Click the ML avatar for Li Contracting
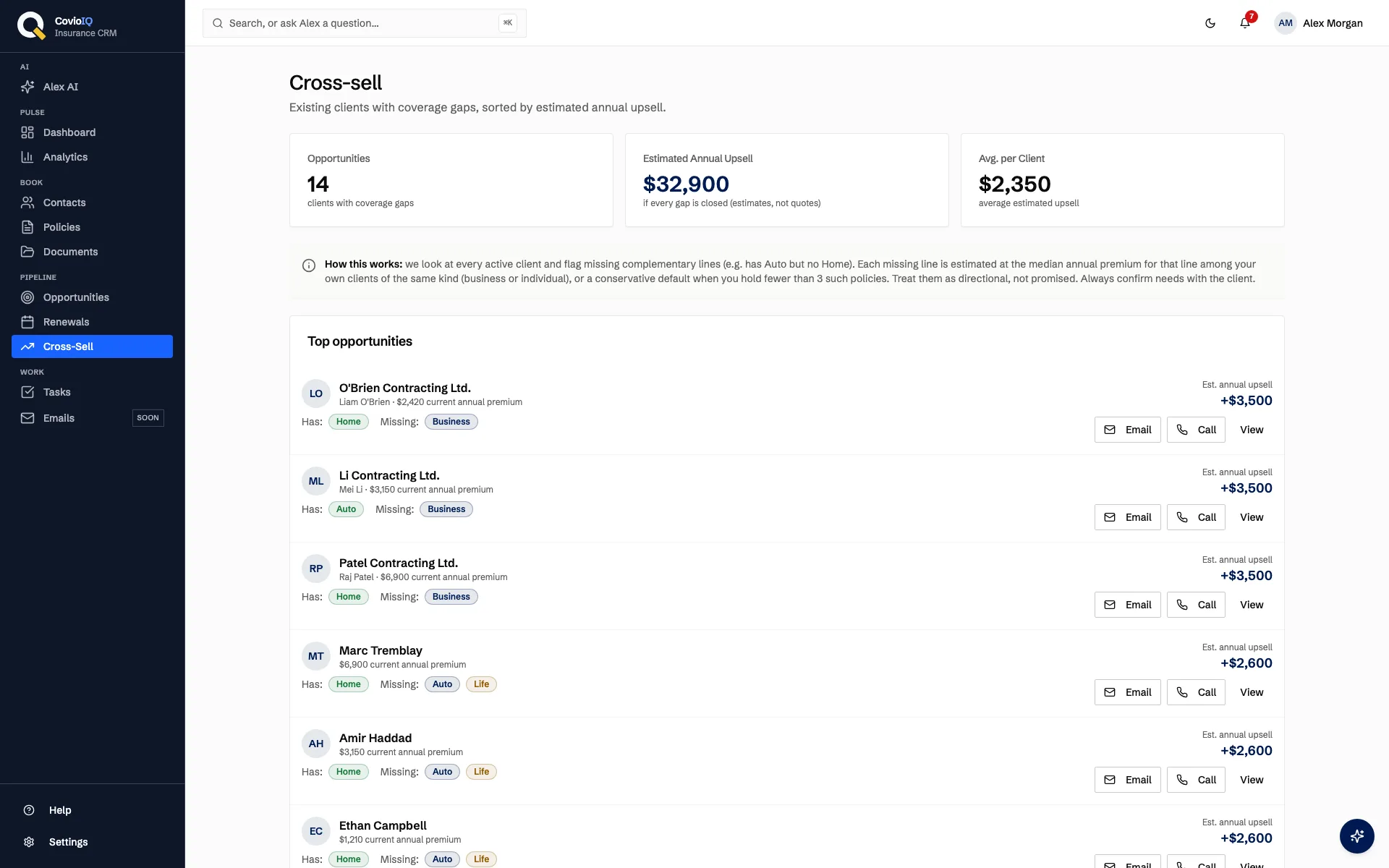Viewport: 1389px width, 868px height. (x=316, y=481)
